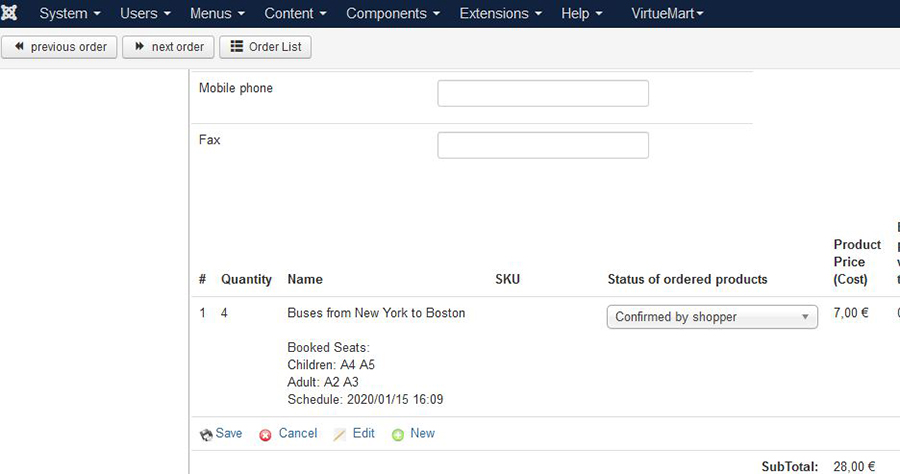This screenshot has height=474, width=900.
Task: Expand the Extensions menu
Action: point(500,14)
